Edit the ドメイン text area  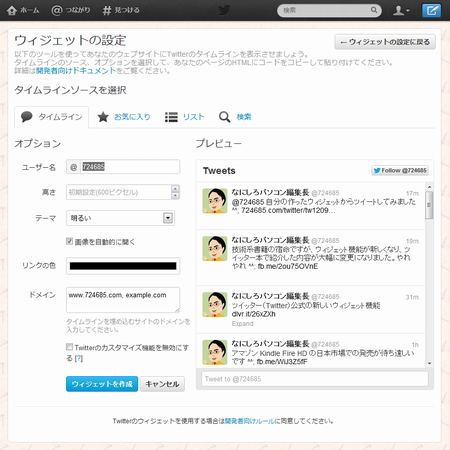tap(123, 300)
